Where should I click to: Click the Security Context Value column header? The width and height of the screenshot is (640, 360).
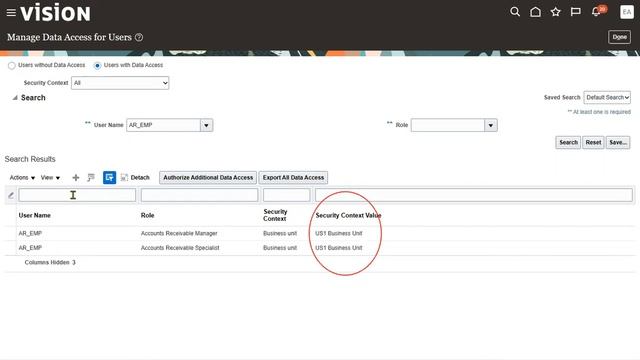tap(348, 216)
